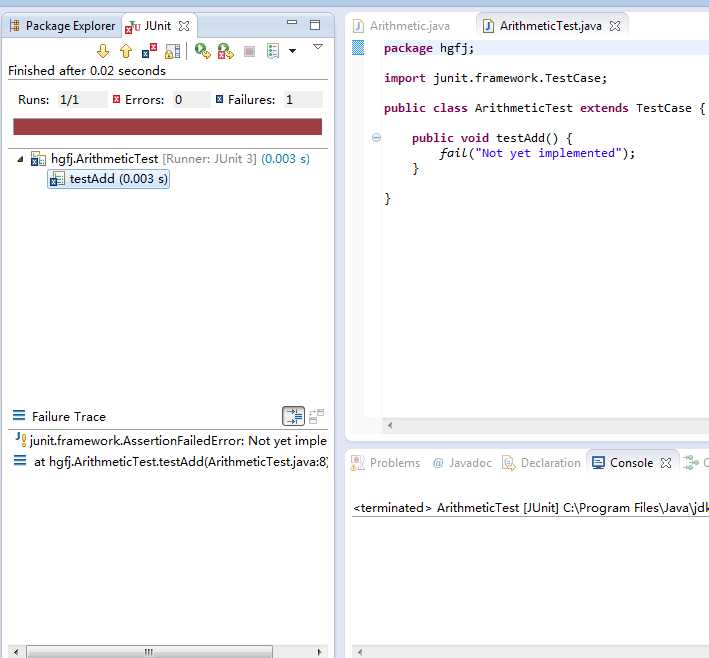Image resolution: width=709 pixels, height=658 pixels.
Task: Click editor overview ruler annotation square
Action: (358, 47)
